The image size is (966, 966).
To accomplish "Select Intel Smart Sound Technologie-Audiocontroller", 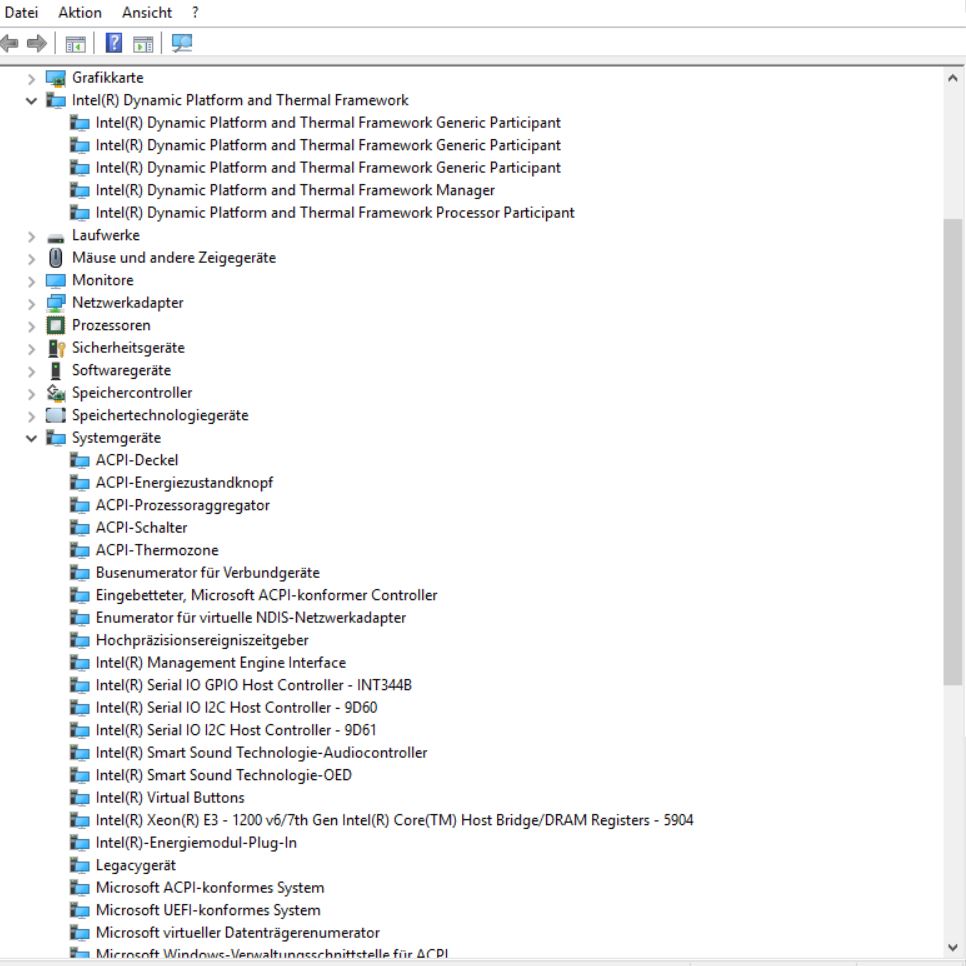I will click(x=261, y=752).
